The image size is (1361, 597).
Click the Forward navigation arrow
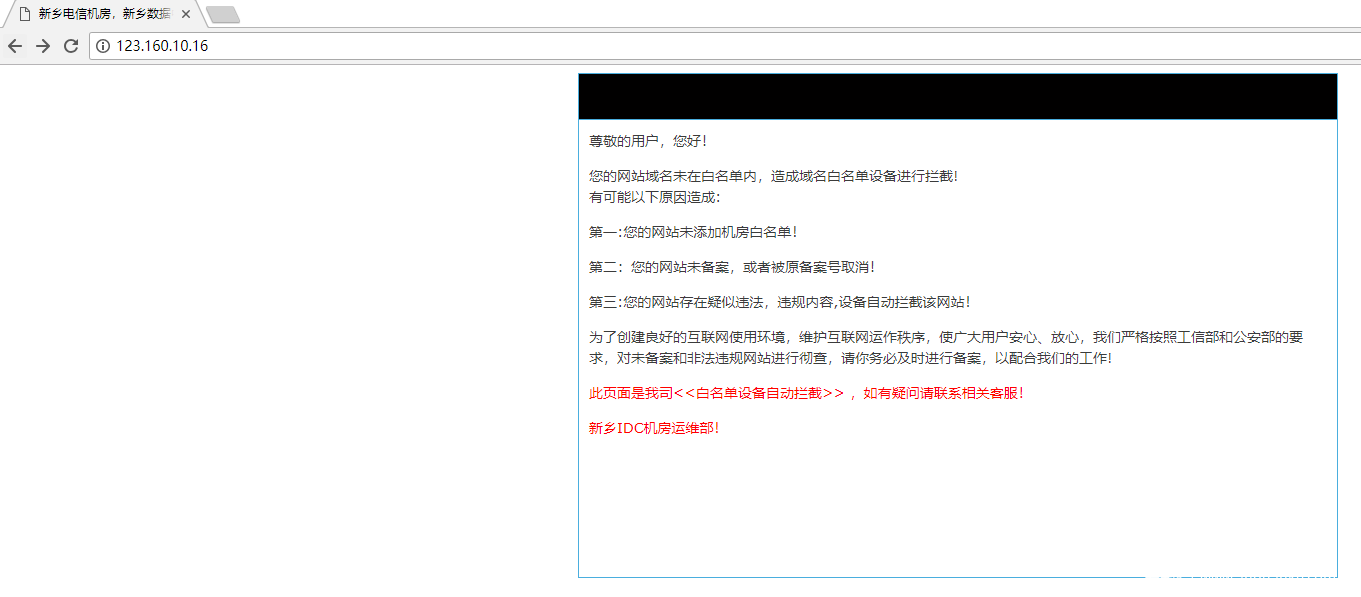click(43, 46)
